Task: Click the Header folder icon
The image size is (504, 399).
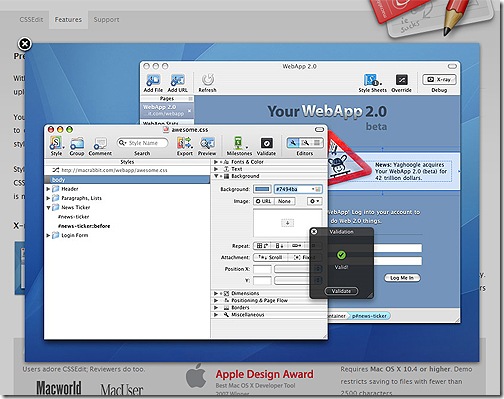Action: [55, 189]
